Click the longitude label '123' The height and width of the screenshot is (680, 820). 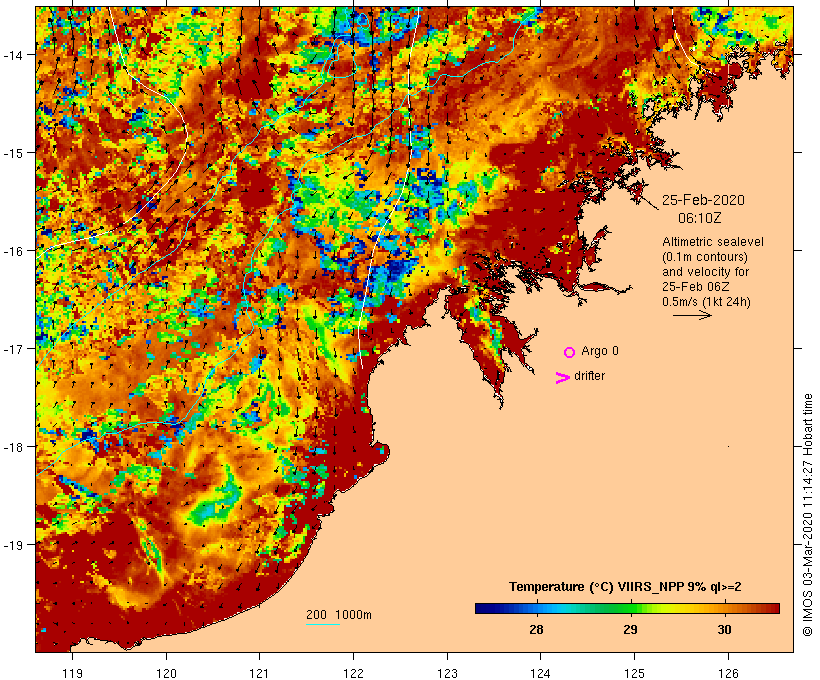[x=447, y=673]
